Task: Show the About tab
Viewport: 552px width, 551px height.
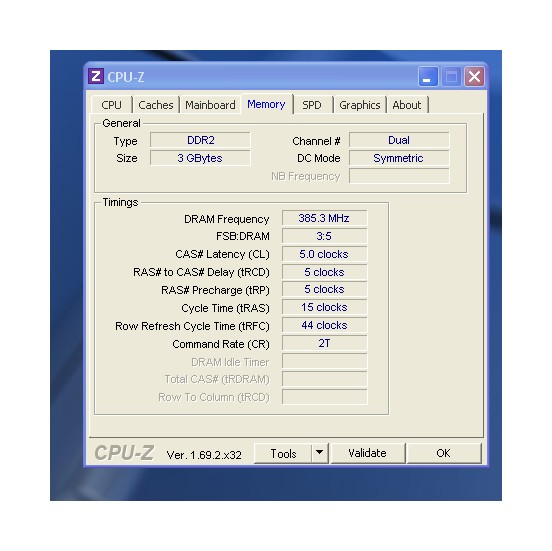Action: coord(407,105)
